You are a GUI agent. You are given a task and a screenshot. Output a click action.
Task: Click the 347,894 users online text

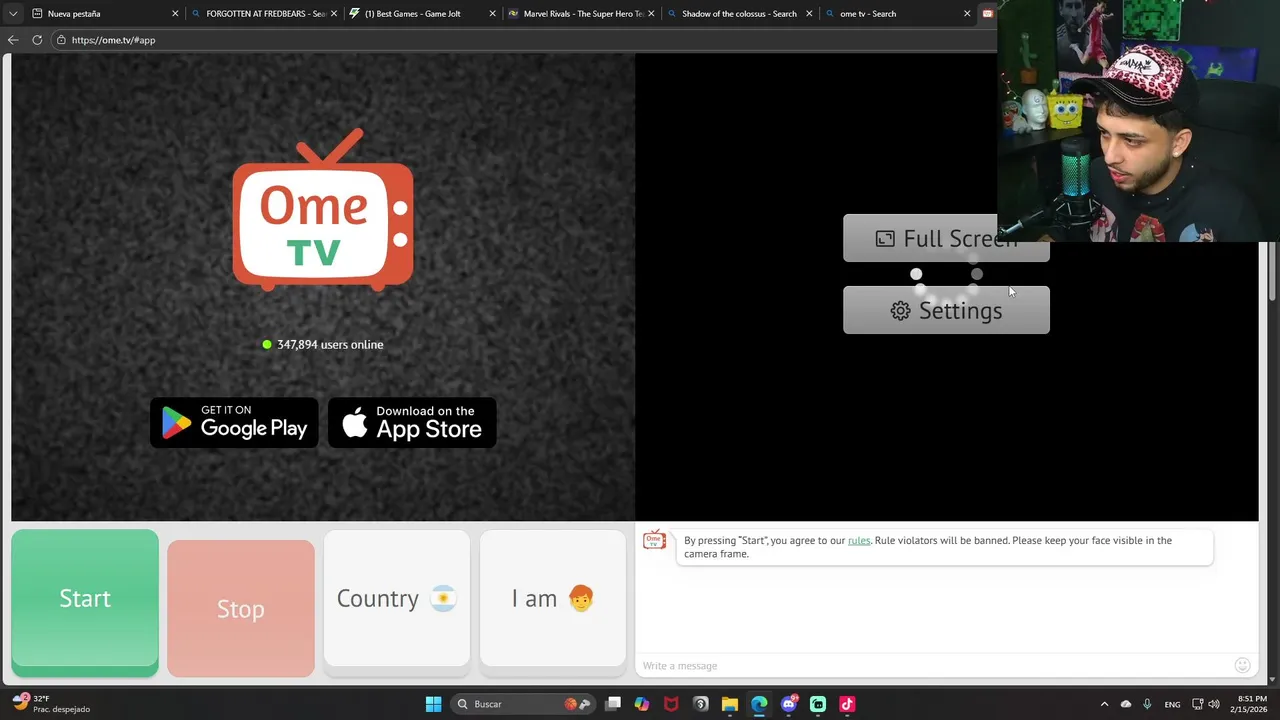point(330,344)
